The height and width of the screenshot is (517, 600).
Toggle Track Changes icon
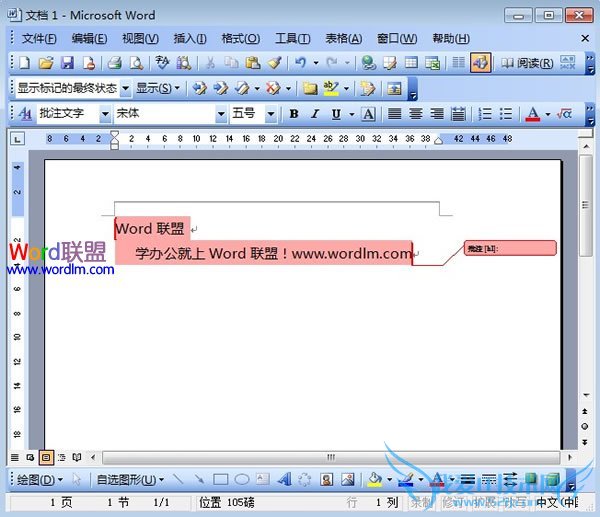point(367,88)
